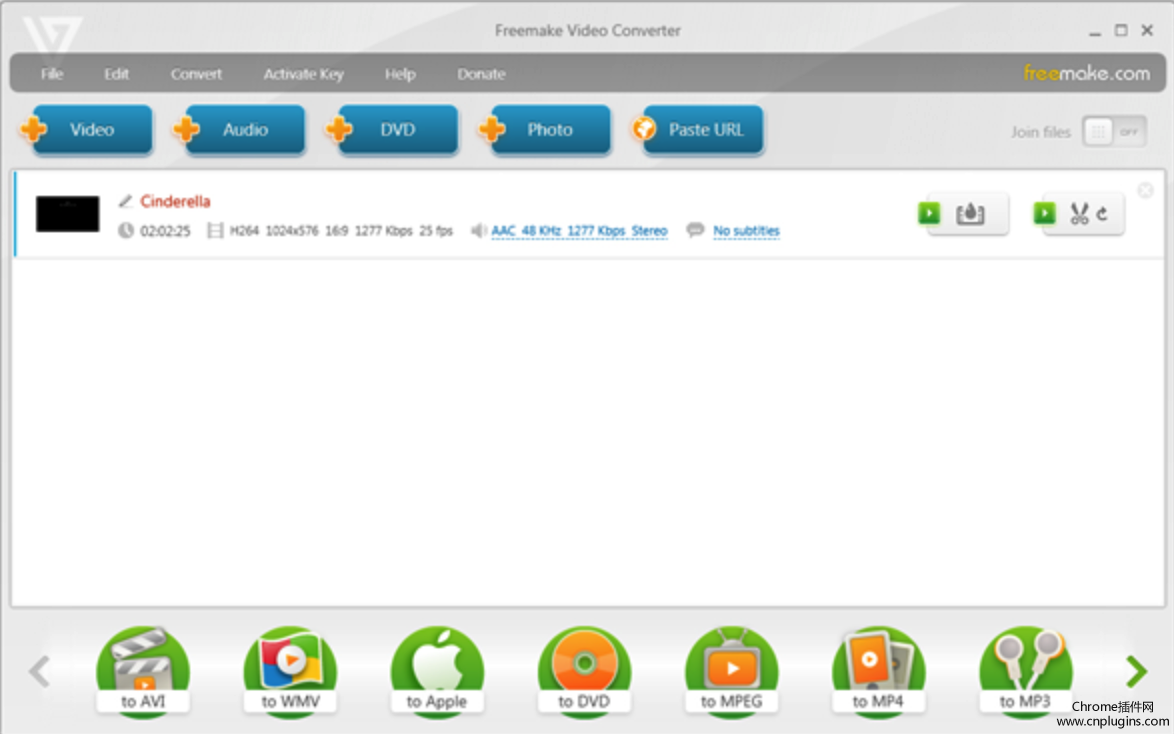This screenshot has width=1174, height=734.
Task: Click the subtitle speech bubble icon
Action: click(x=695, y=229)
